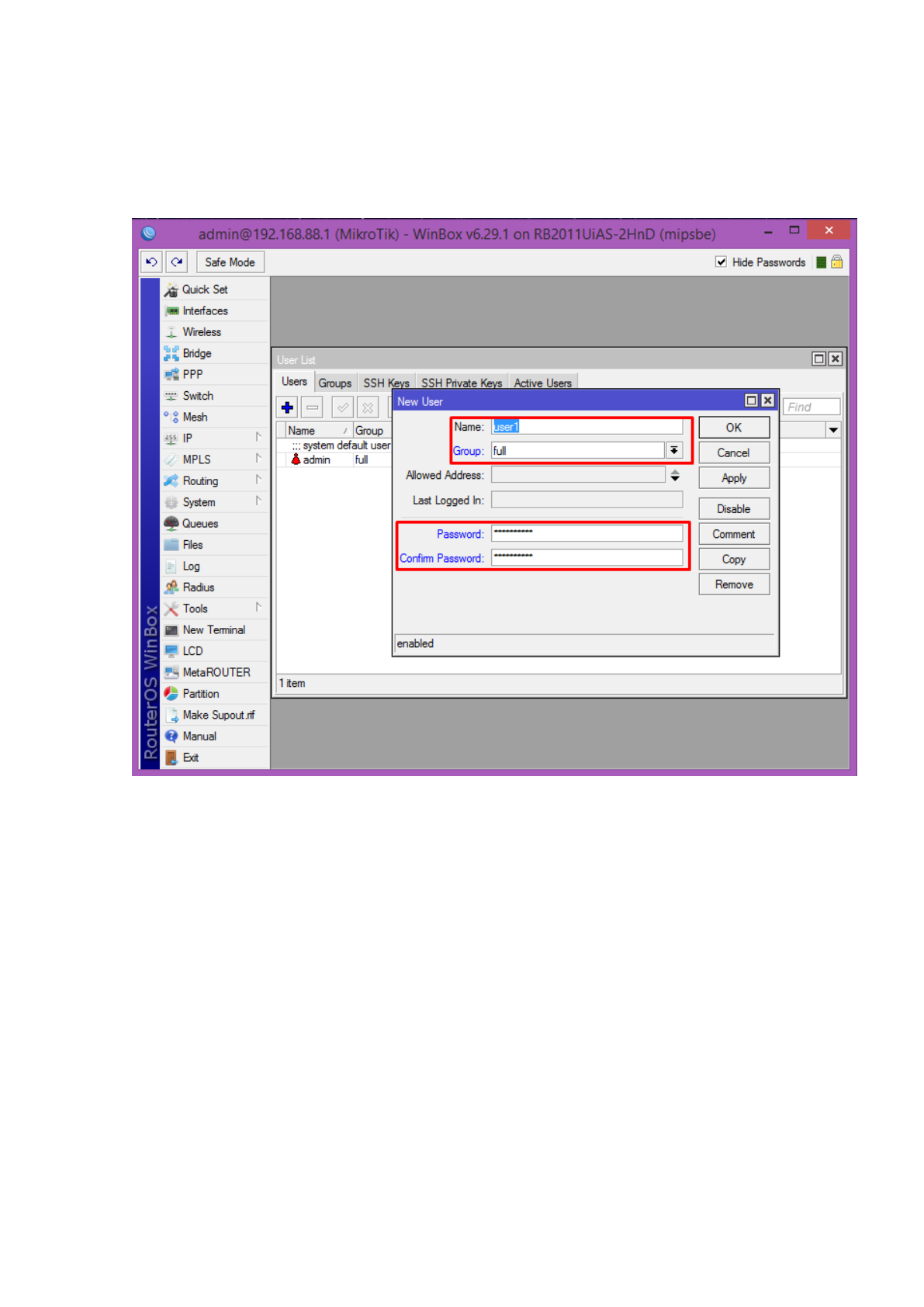Click the X Disable button in User List
The height and width of the screenshot is (1307, 924).
368,407
